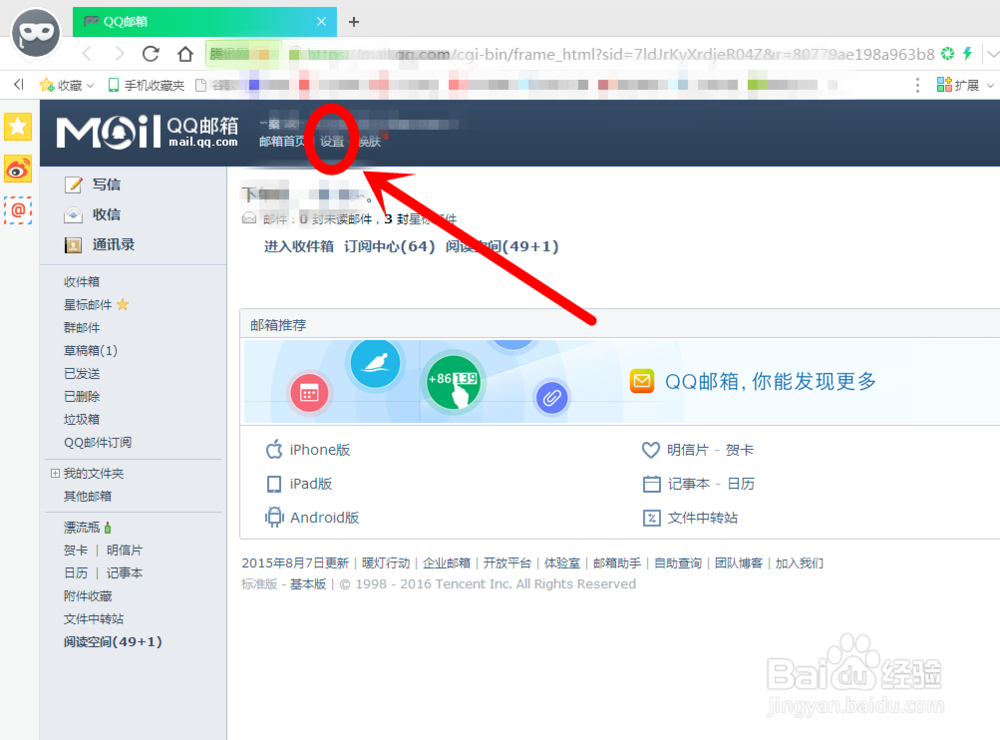This screenshot has height=740, width=1000.
Task: Click the +86 139 green bubble
Action: click(453, 382)
